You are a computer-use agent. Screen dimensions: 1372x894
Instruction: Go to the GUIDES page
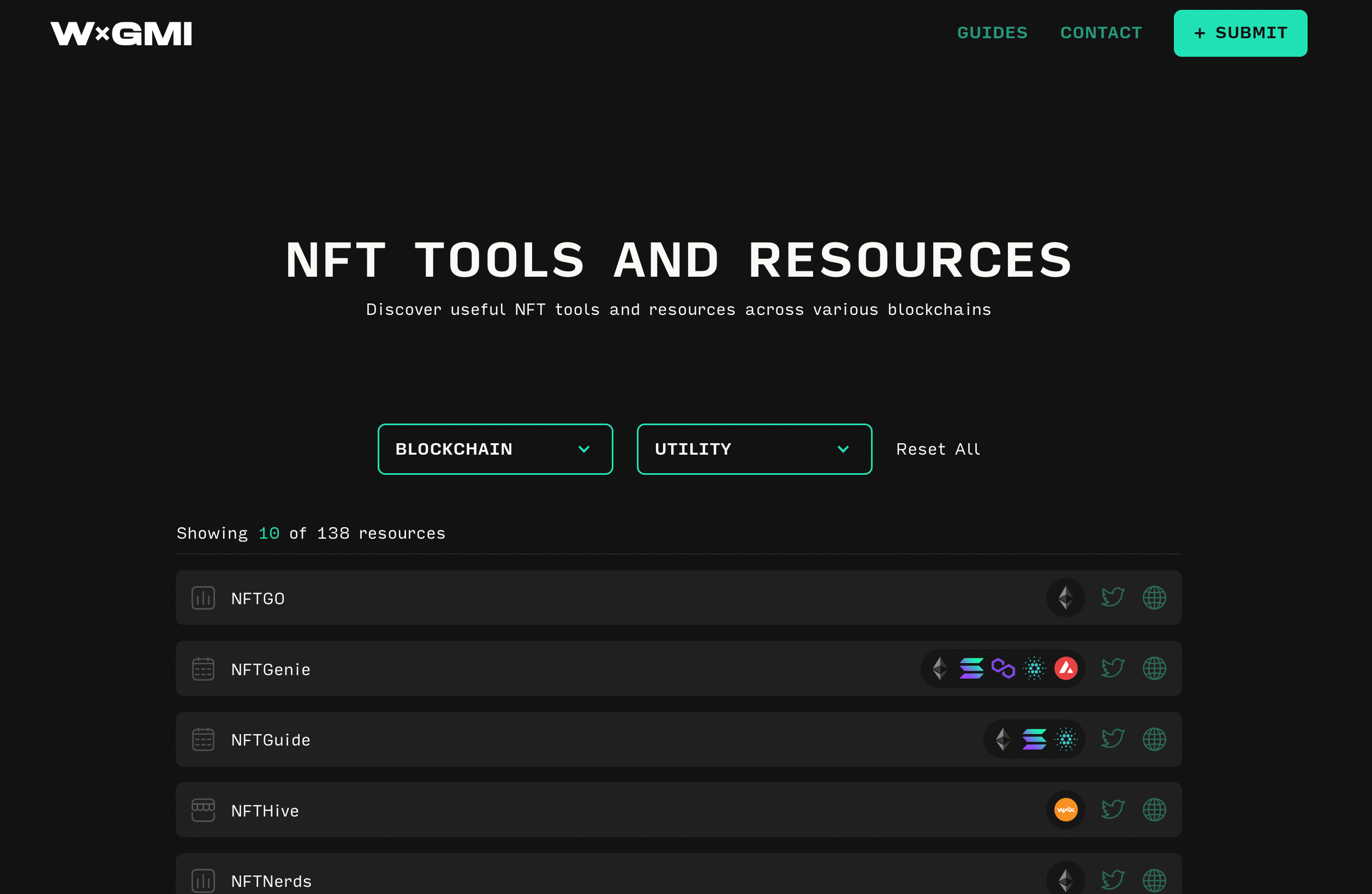(992, 33)
